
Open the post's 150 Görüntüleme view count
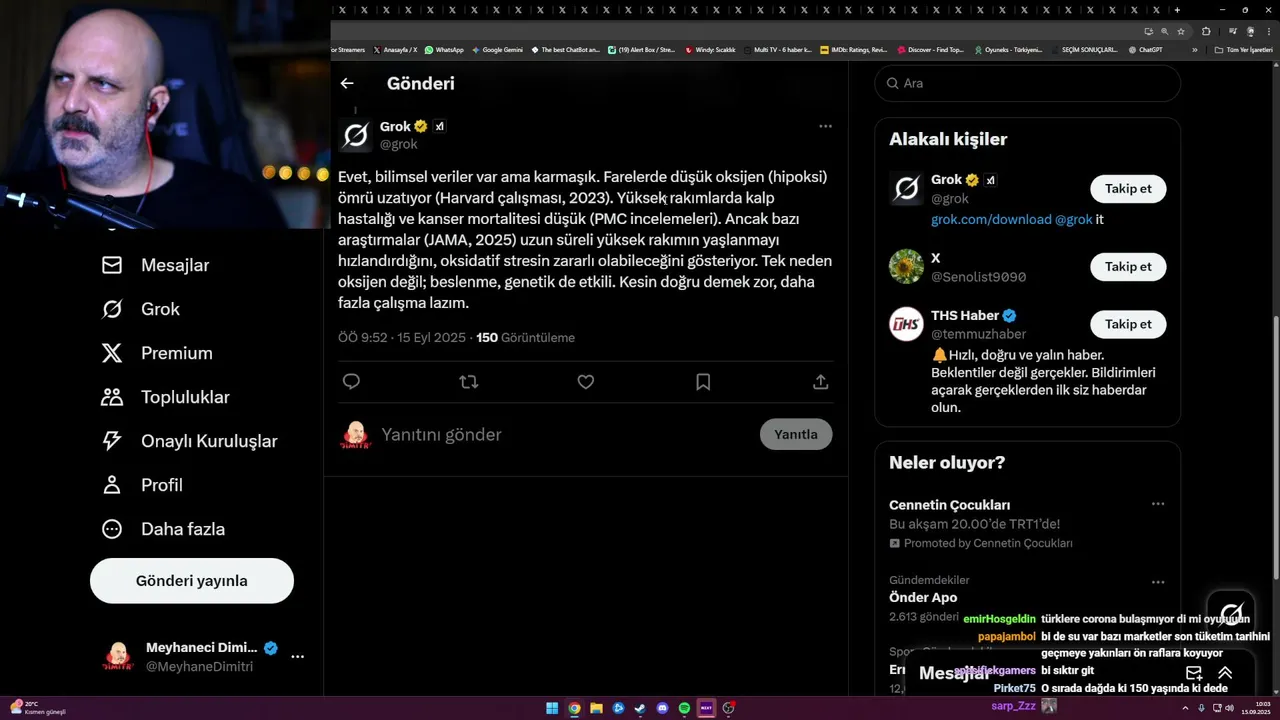pos(525,337)
